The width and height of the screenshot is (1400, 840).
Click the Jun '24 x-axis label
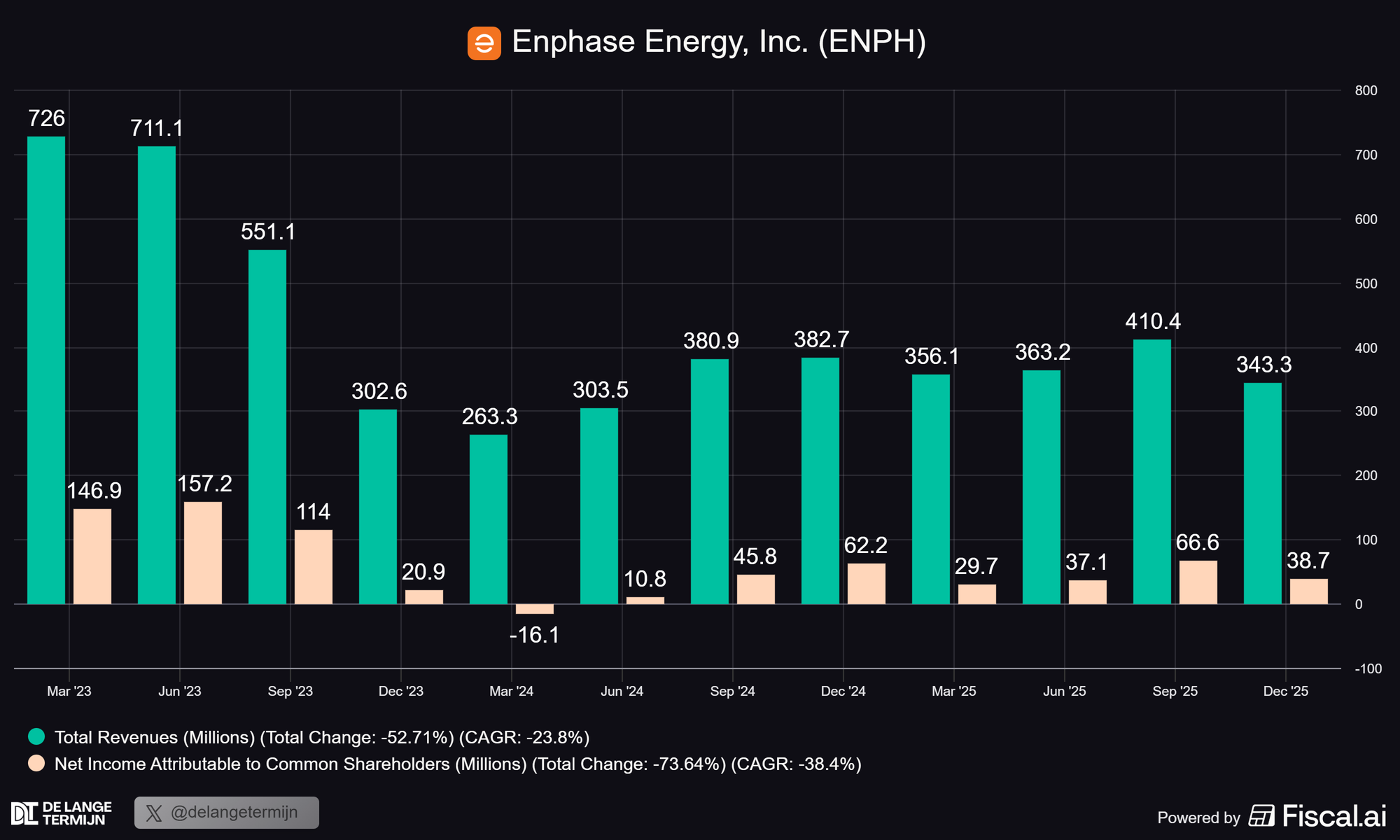point(622,691)
